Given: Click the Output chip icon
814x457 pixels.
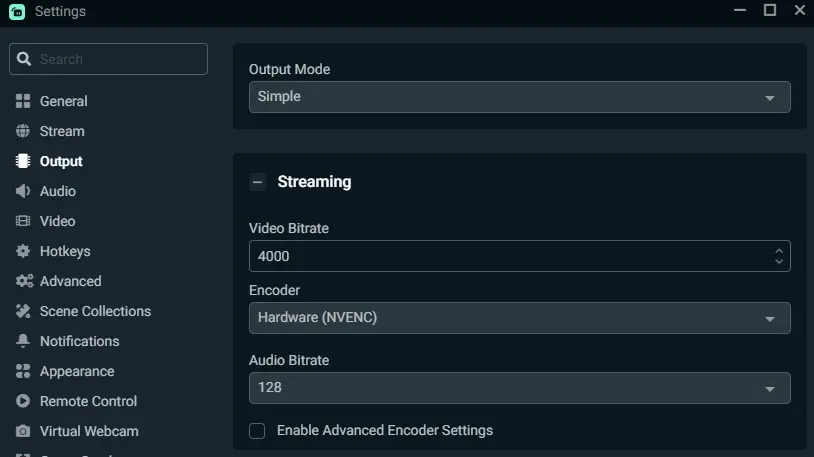Looking at the screenshot, I should (23, 161).
